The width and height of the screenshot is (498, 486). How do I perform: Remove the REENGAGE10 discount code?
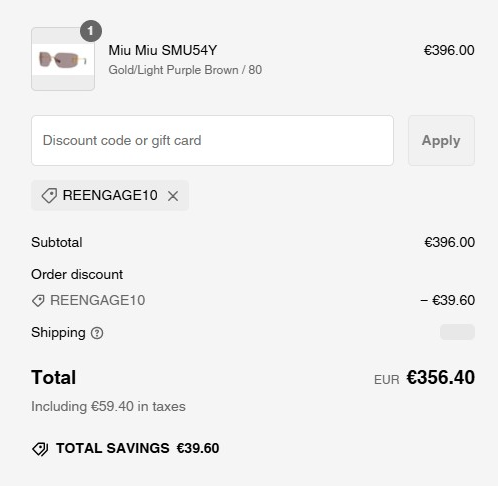pos(173,196)
